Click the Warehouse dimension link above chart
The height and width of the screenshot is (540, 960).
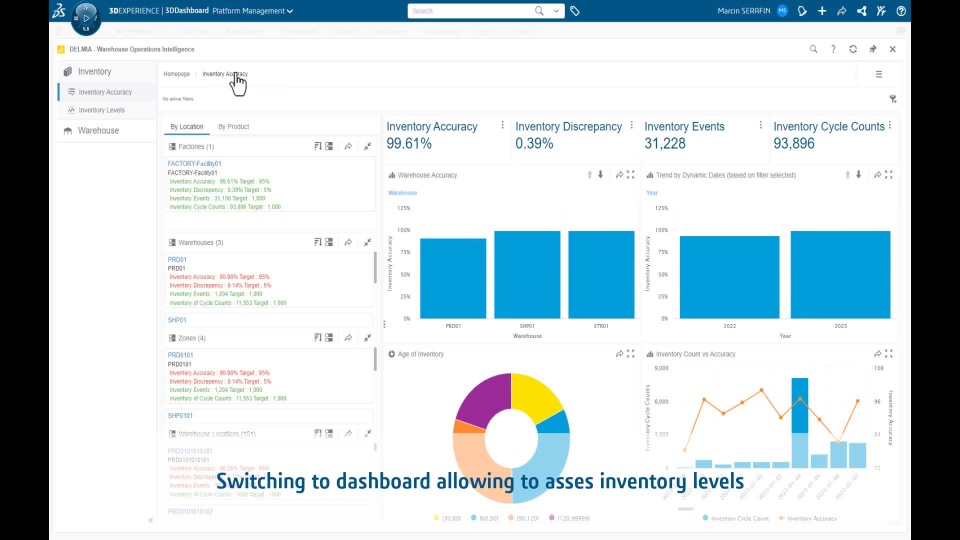402,193
